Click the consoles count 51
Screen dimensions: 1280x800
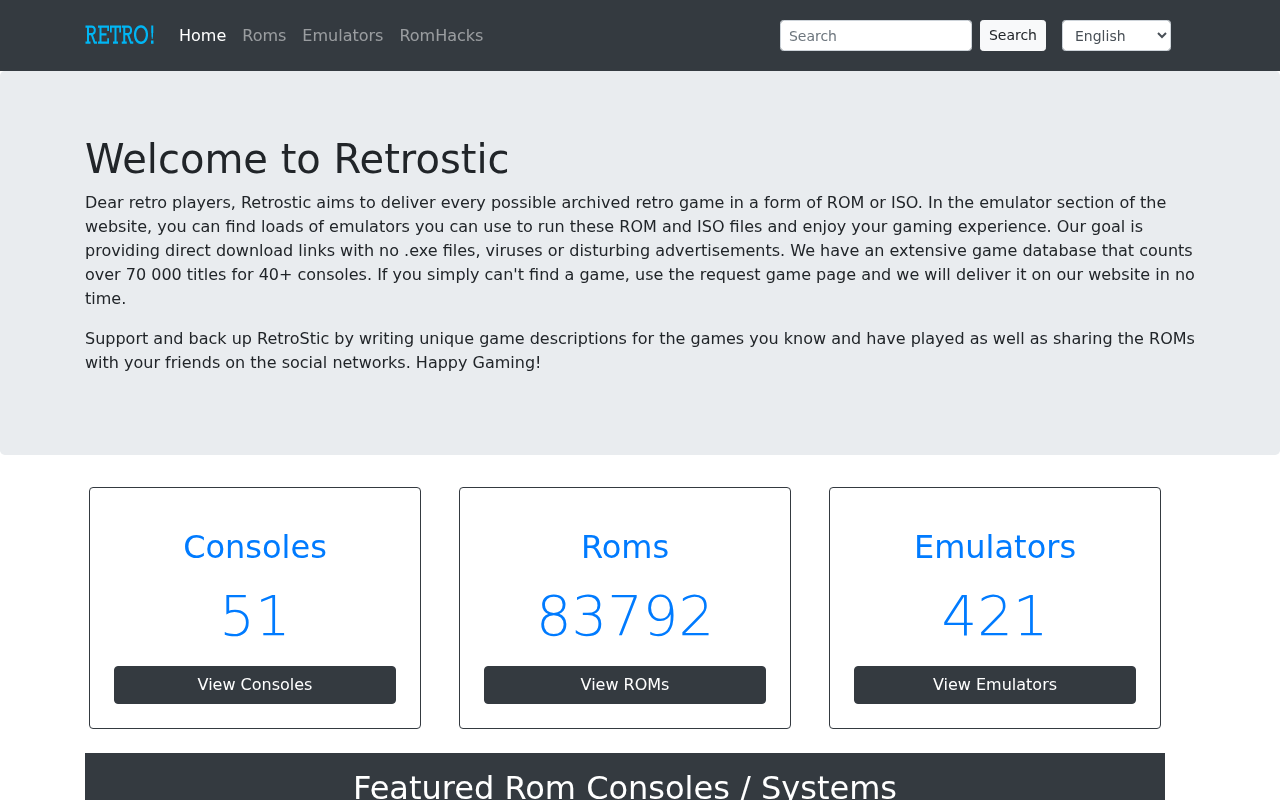pos(255,616)
